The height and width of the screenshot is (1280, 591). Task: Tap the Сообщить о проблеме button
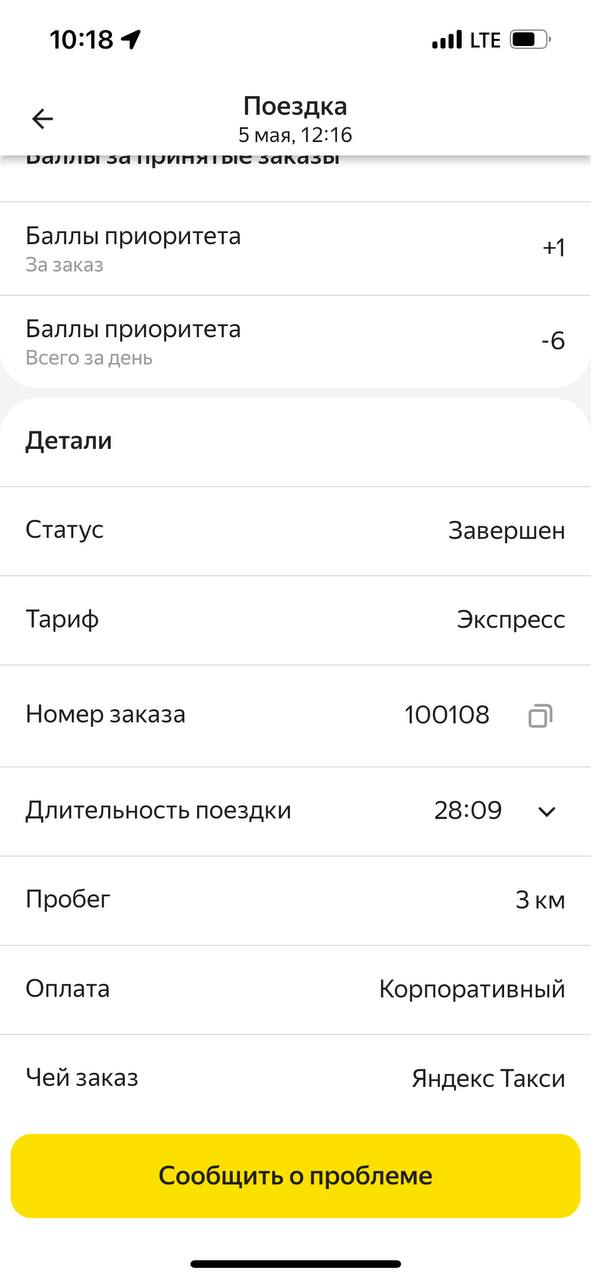click(x=295, y=1175)
